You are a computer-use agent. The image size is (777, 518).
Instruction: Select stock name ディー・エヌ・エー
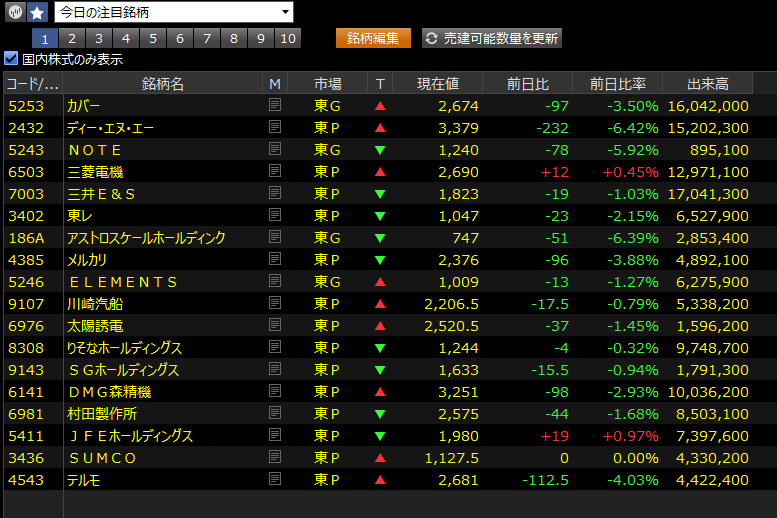click(111, 128)
